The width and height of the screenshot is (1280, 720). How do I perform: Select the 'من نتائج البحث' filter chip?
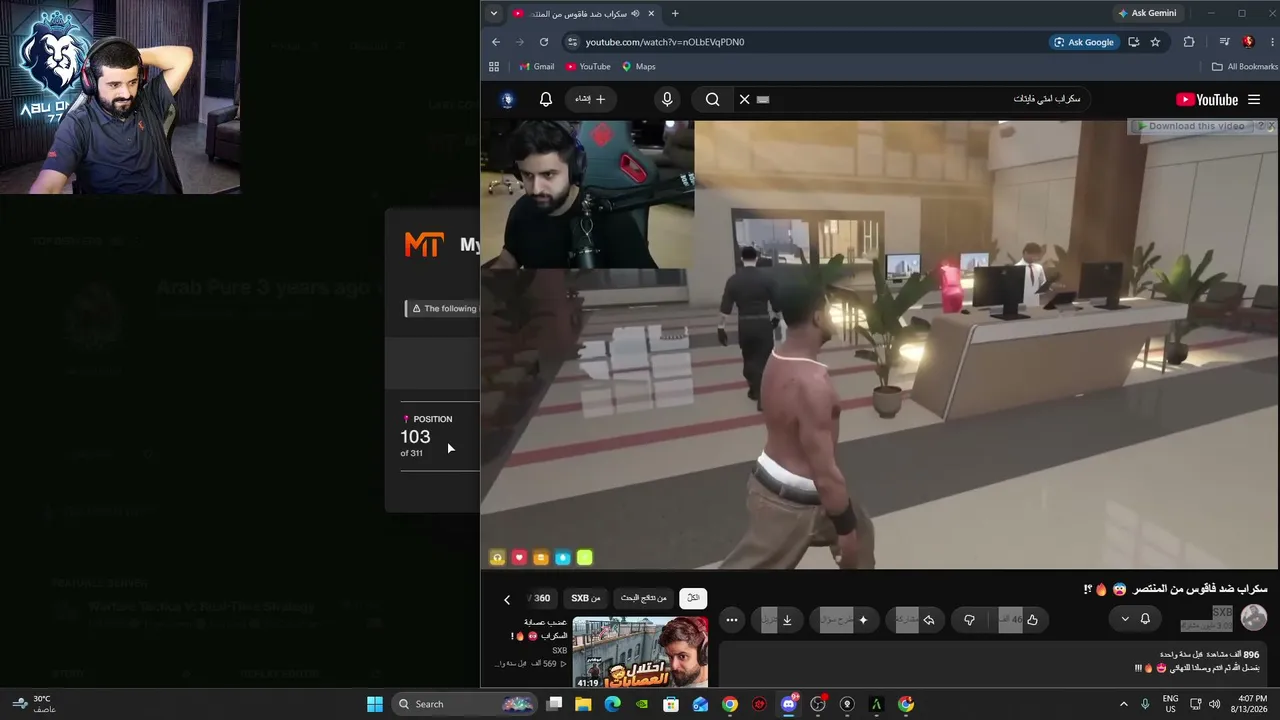(643, 598)
